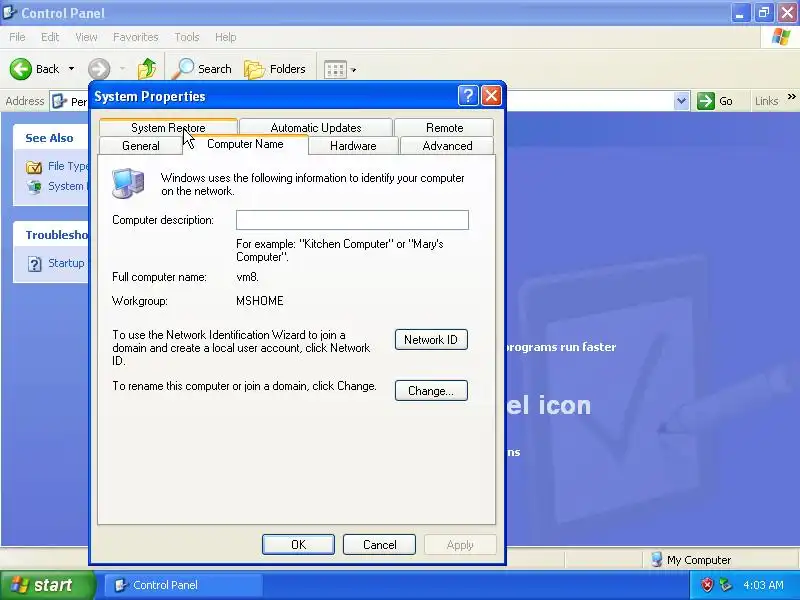Click the Computer description text field
The image size is (800, 600).
tap(352, 220)
